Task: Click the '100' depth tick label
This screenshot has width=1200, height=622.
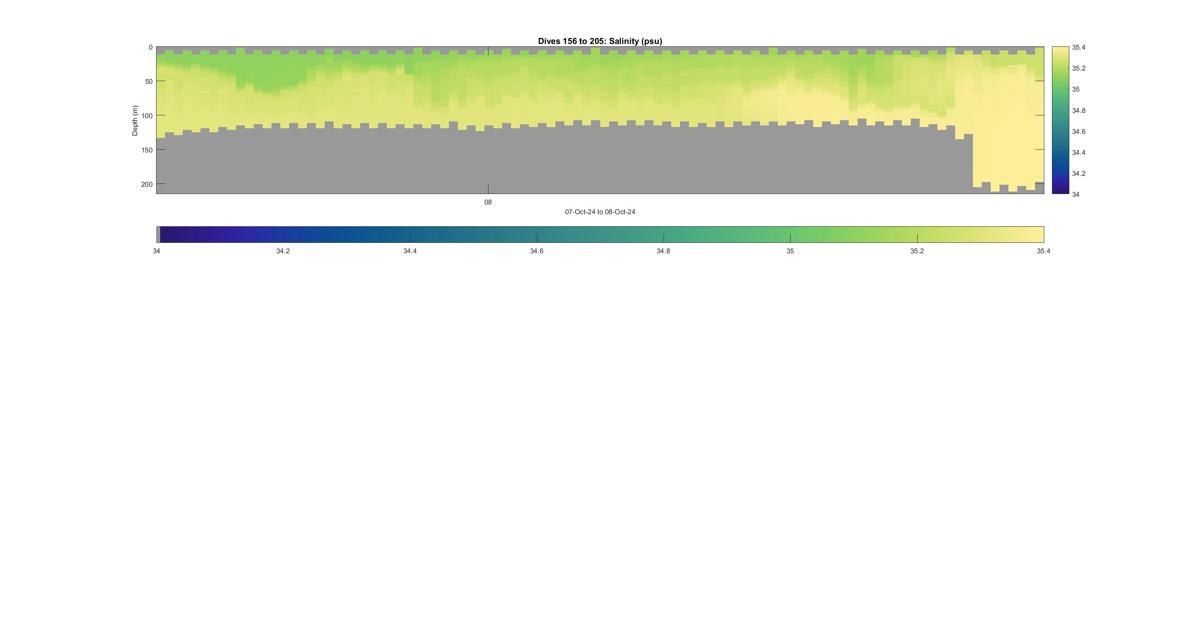Action: pyautogui.click(x=146, y=116)
